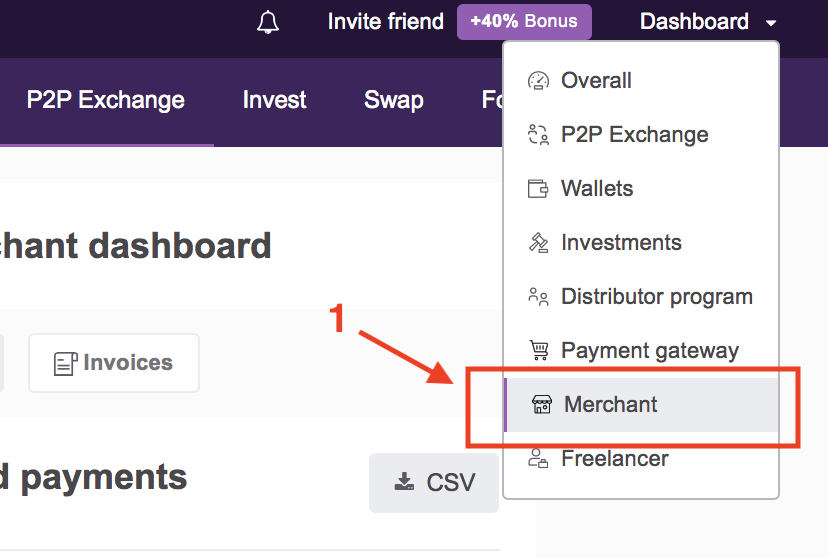Click the Payment gateway cart icon

[x=539, y=351]
